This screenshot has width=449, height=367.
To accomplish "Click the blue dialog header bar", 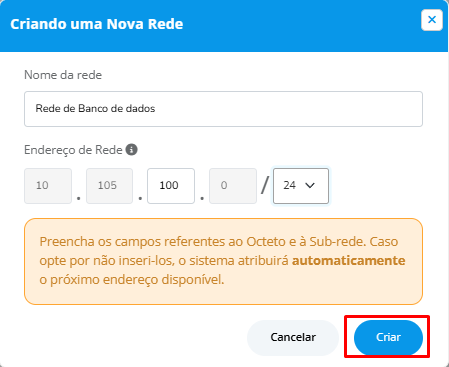I will click(223, 26).
